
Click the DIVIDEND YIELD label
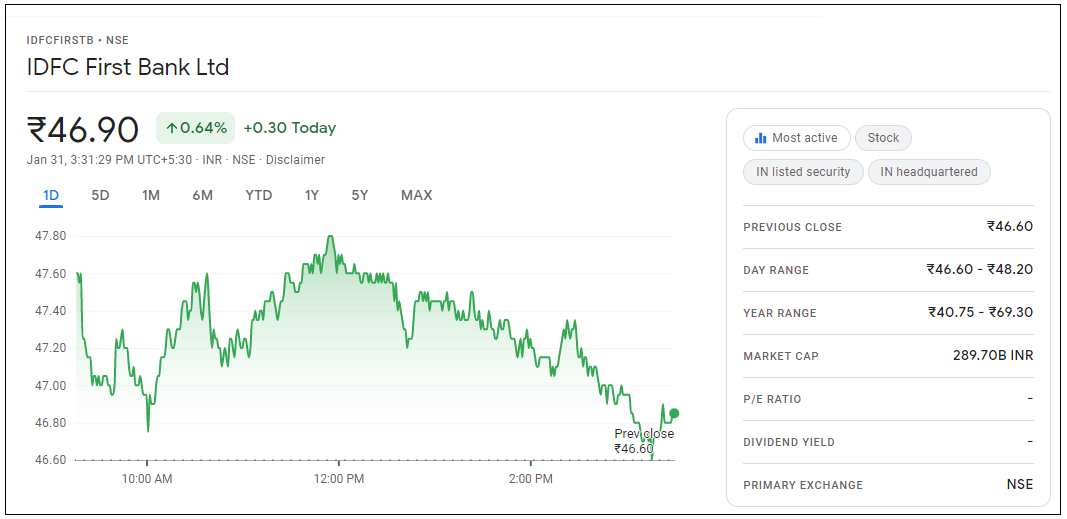[789, 442]
